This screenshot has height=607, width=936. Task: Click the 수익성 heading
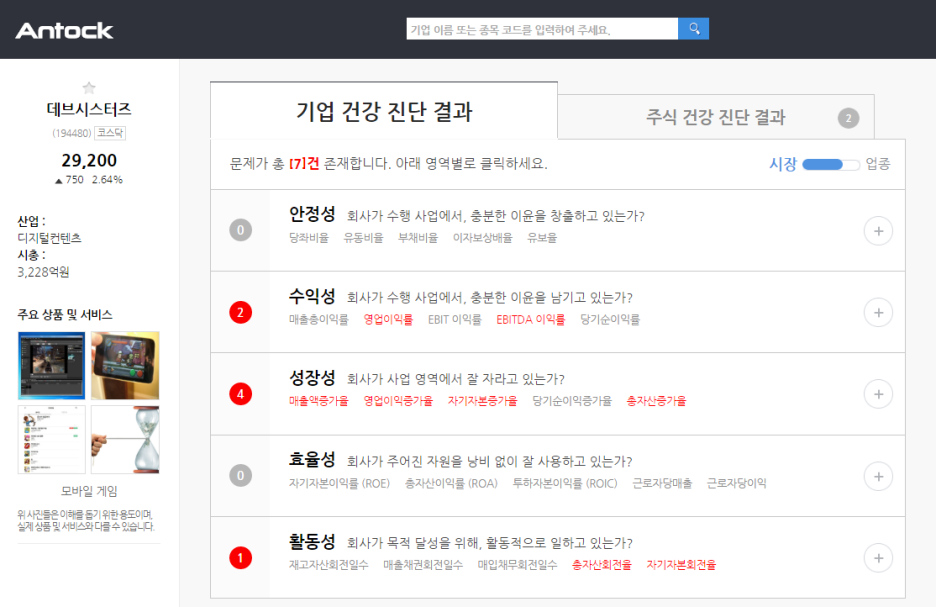coord(312,295)
